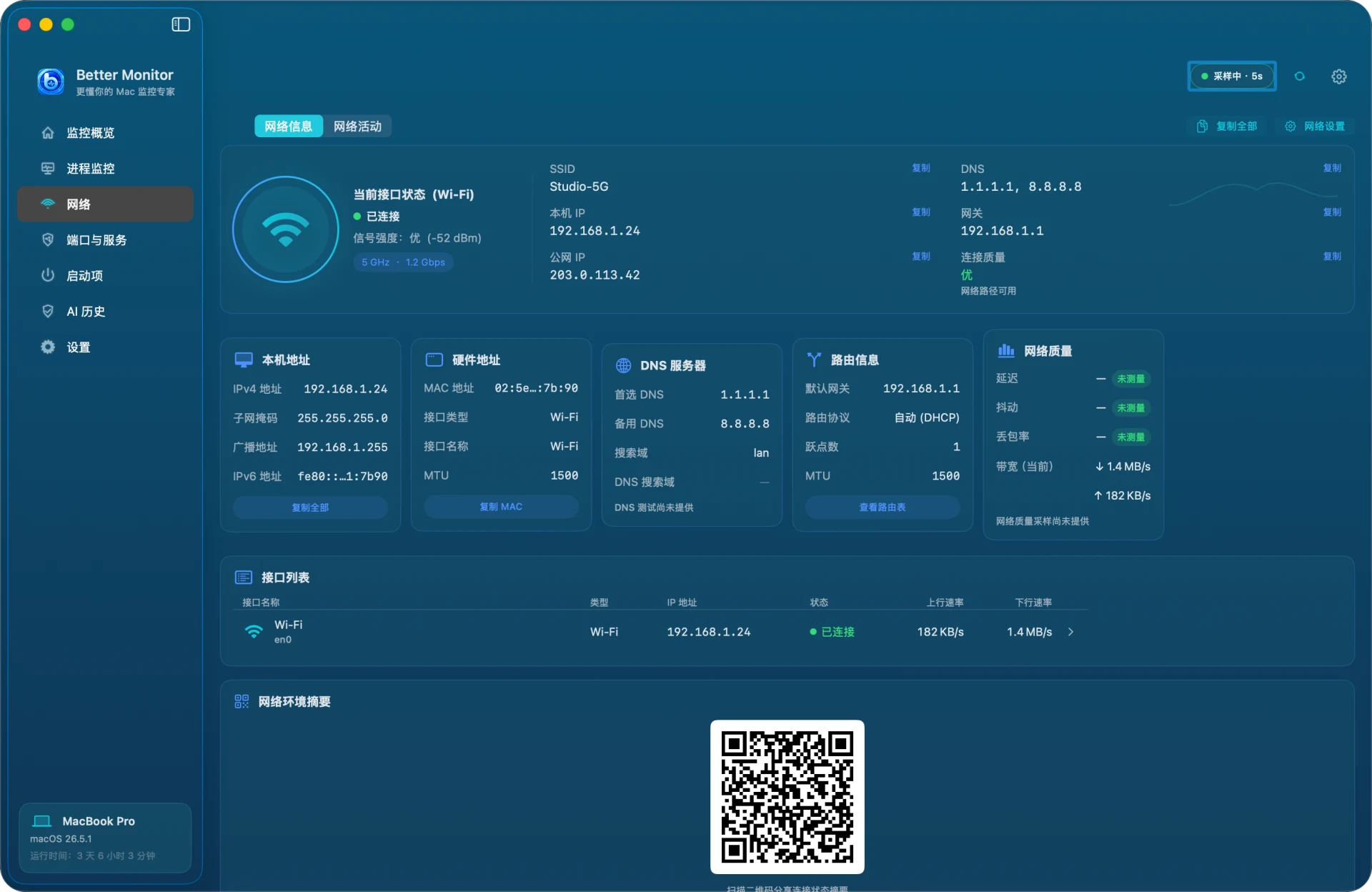Screen dimensions: 1372x892
Task: Click download bandwidth 1.4 MB/s value
Action: coord(1123,467)
